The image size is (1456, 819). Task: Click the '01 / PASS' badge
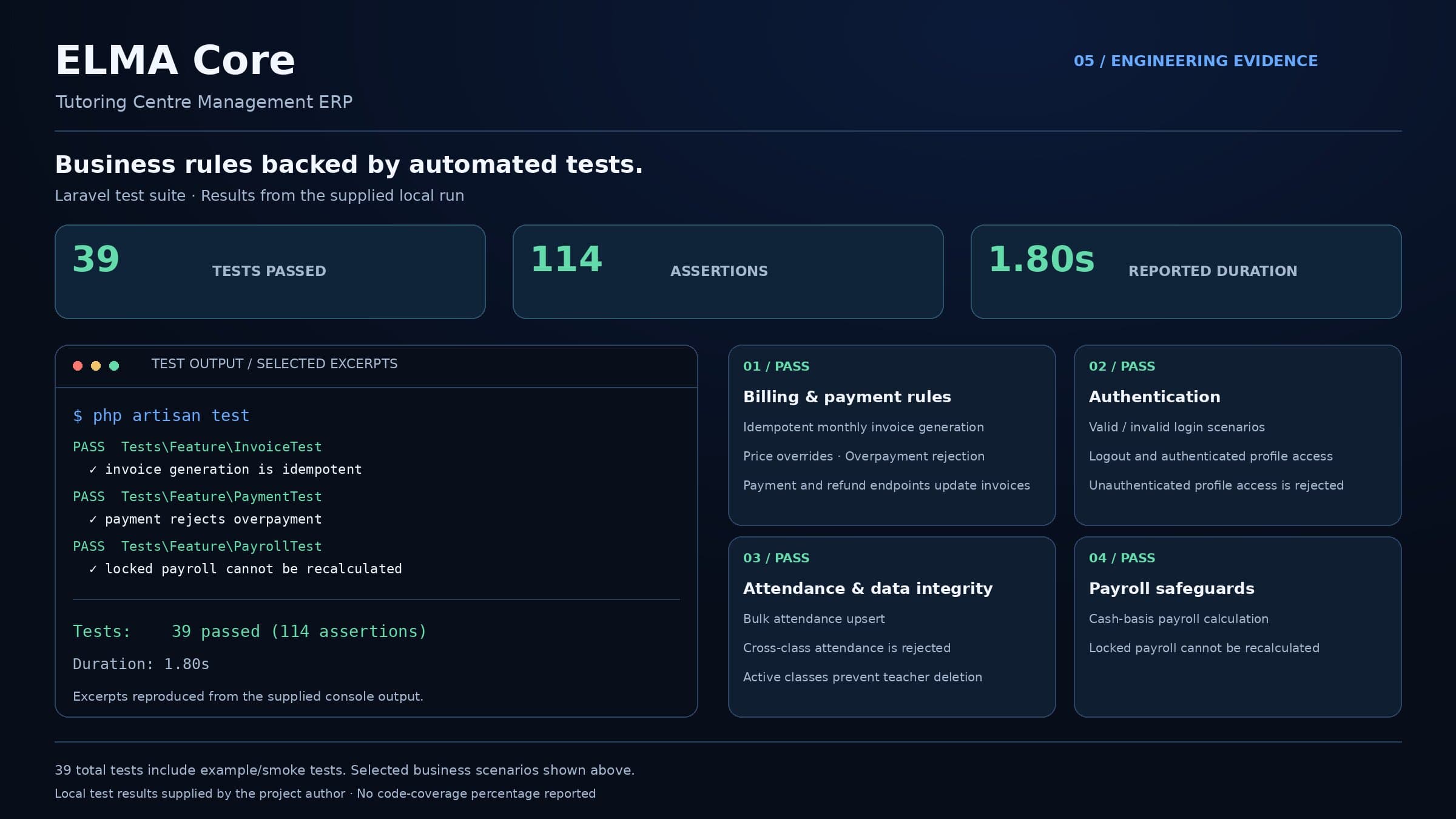(x=776, y=366)
